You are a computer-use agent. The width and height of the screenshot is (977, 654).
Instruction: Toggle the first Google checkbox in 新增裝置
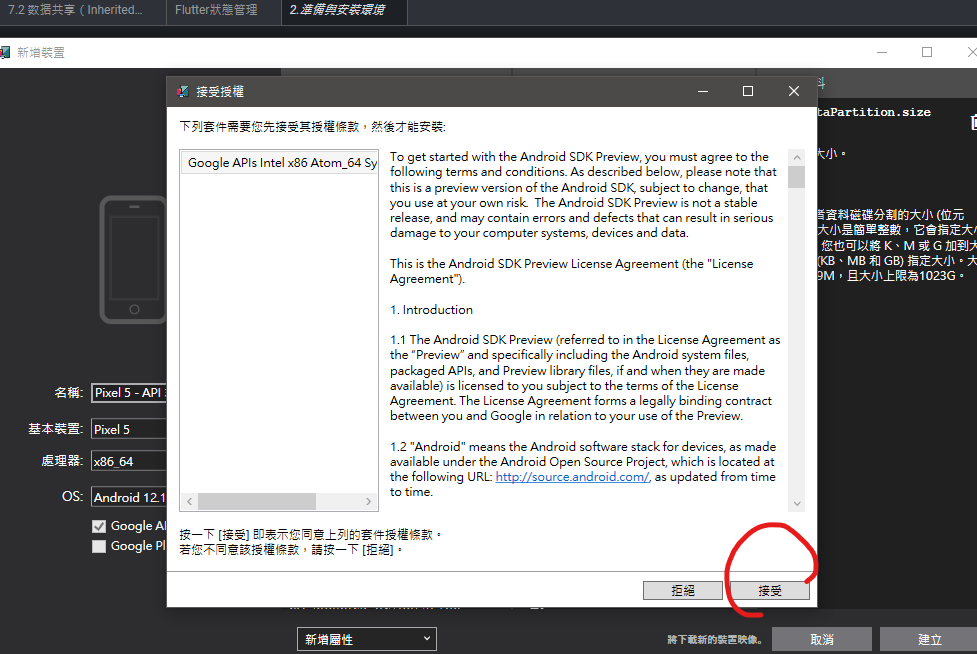tap(98, 526)
